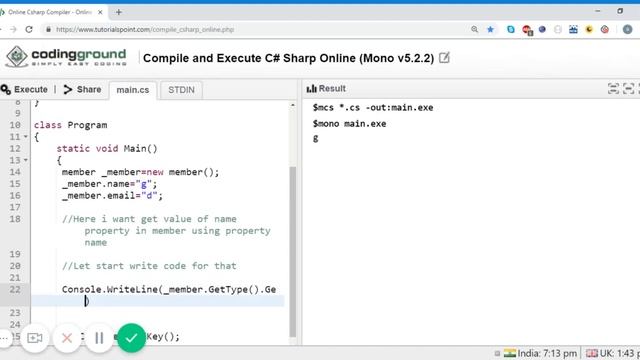Pause the screen recording
This screenshot has width=640, height=360.
coord(99,338)
